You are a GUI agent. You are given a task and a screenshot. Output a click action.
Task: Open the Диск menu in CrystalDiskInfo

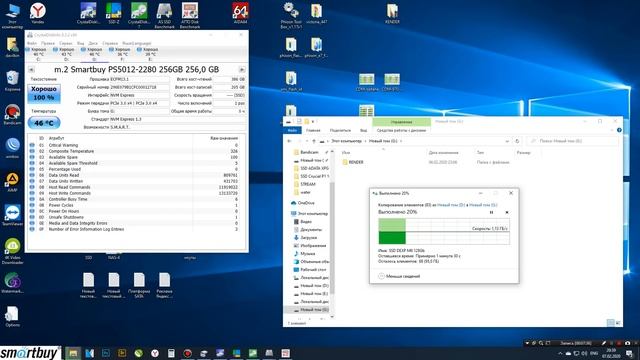93,43
